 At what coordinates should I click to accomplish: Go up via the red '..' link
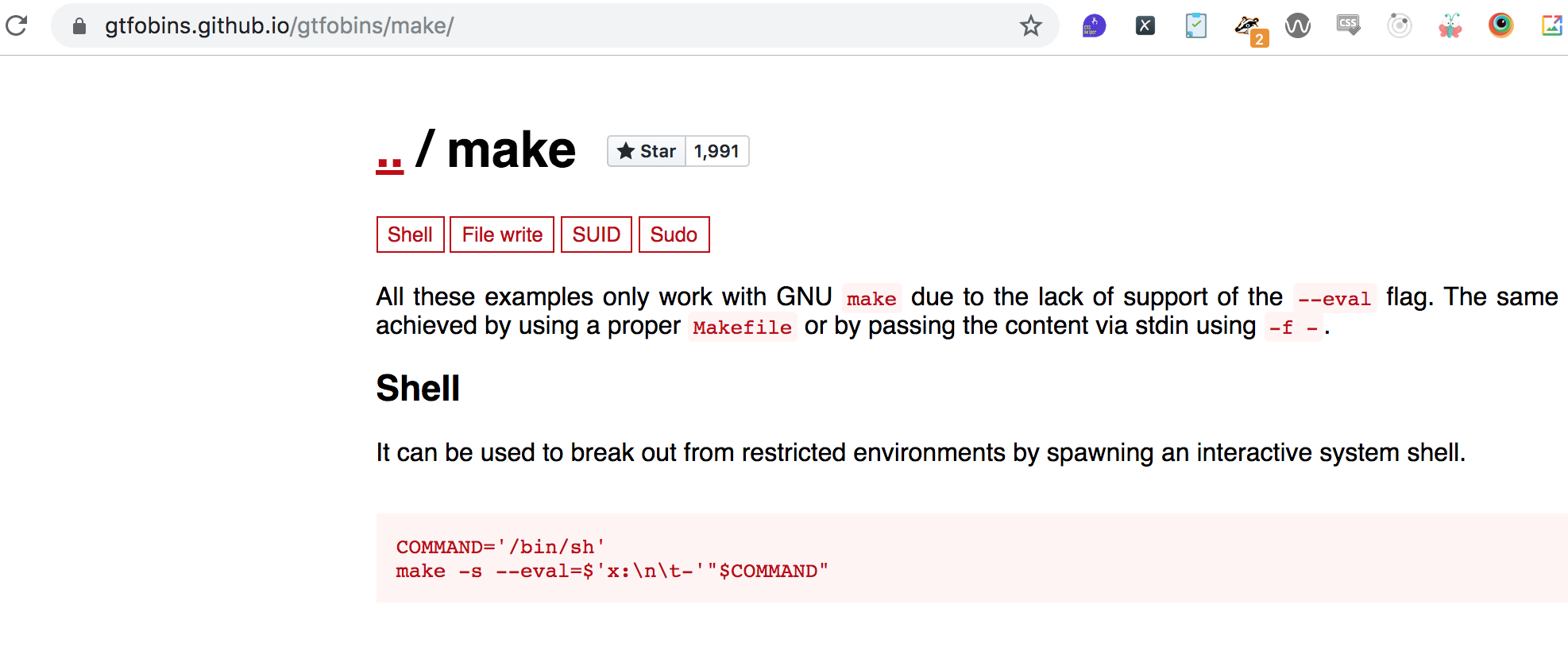pos(389,164)
